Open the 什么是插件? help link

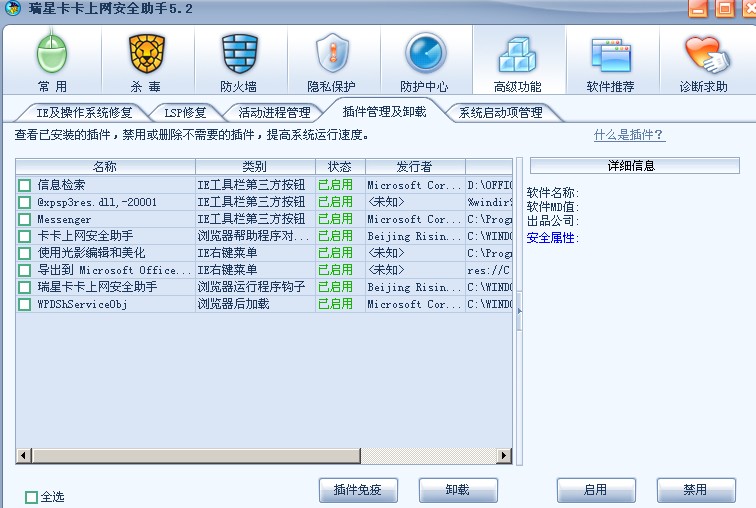(629, 135)
